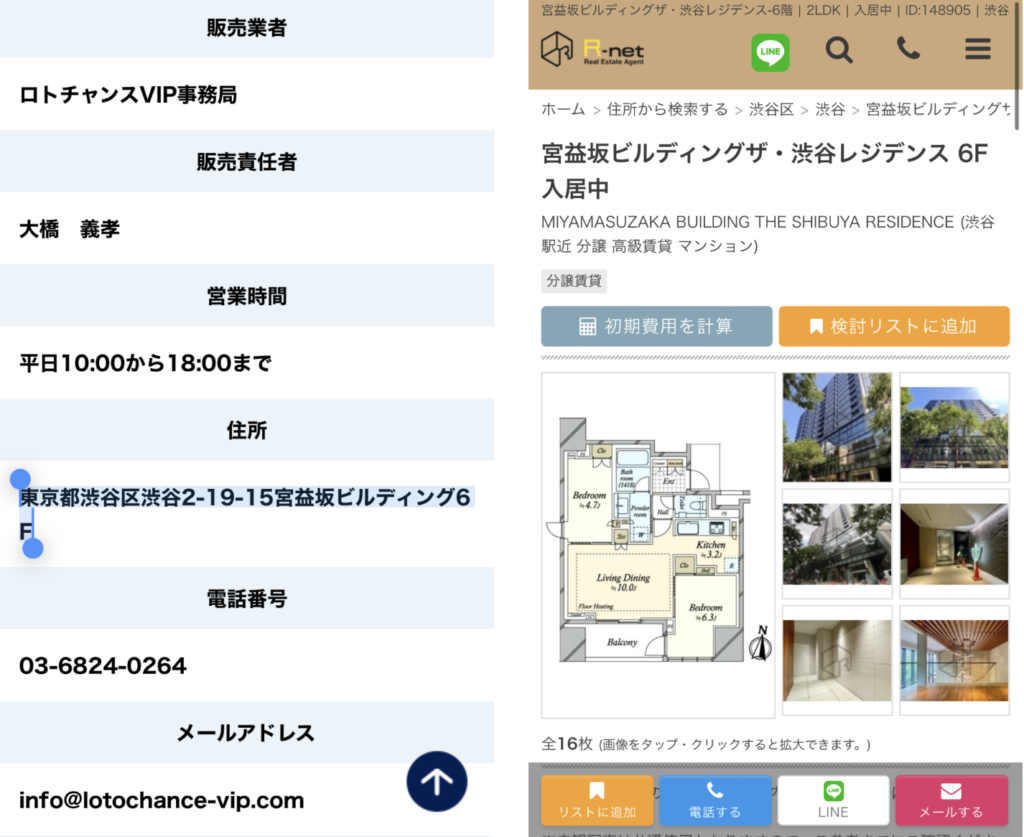This screenshot has width=1024, height=837.
Task: Tap the bottom メールする mail button
Action: click(951, 800)
